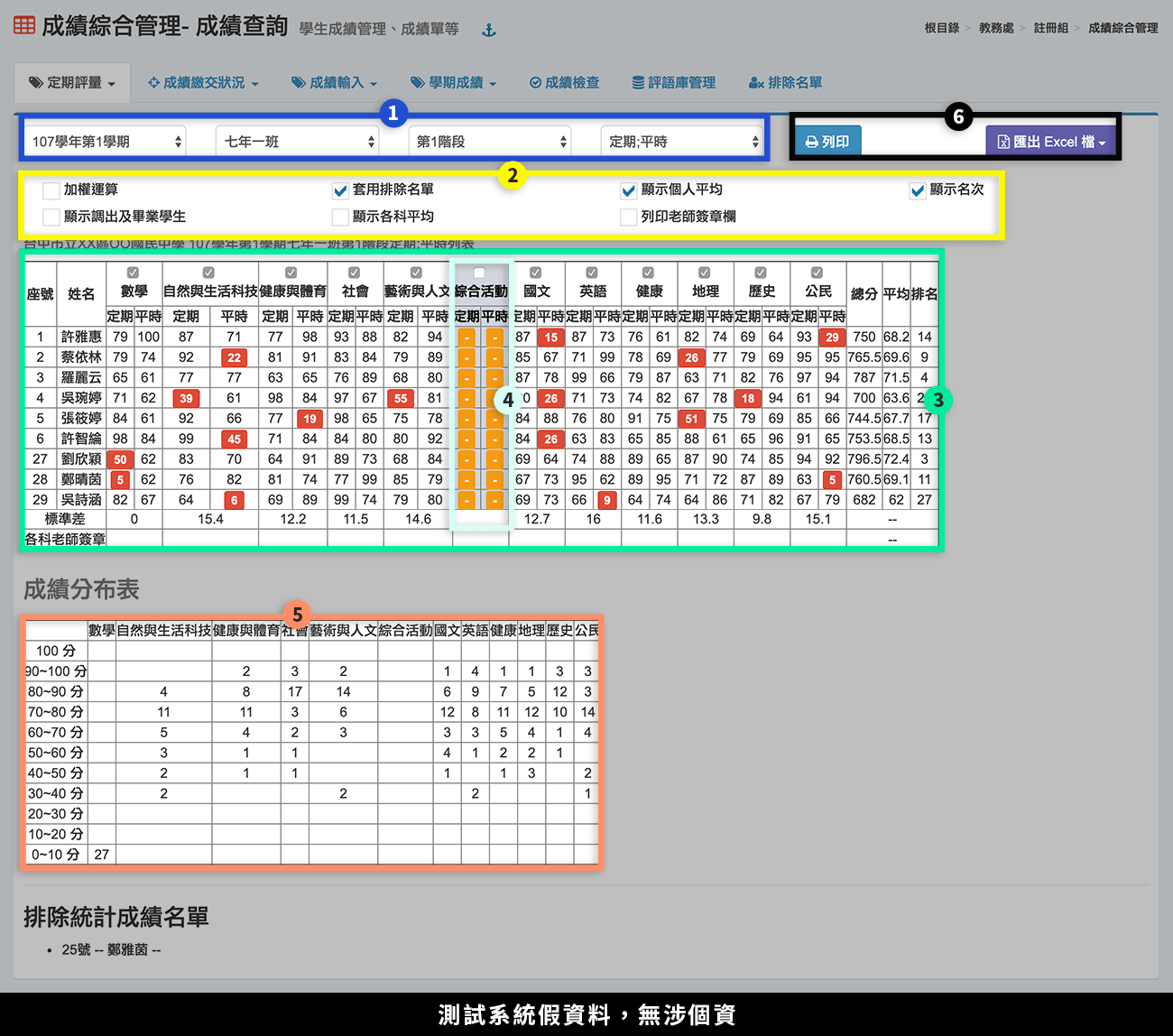This screenshot has height=1036, width=1173.
Task: Click the 70~80 分 row in distribution table
Action: pyautogui.click(x=312, y=712)
